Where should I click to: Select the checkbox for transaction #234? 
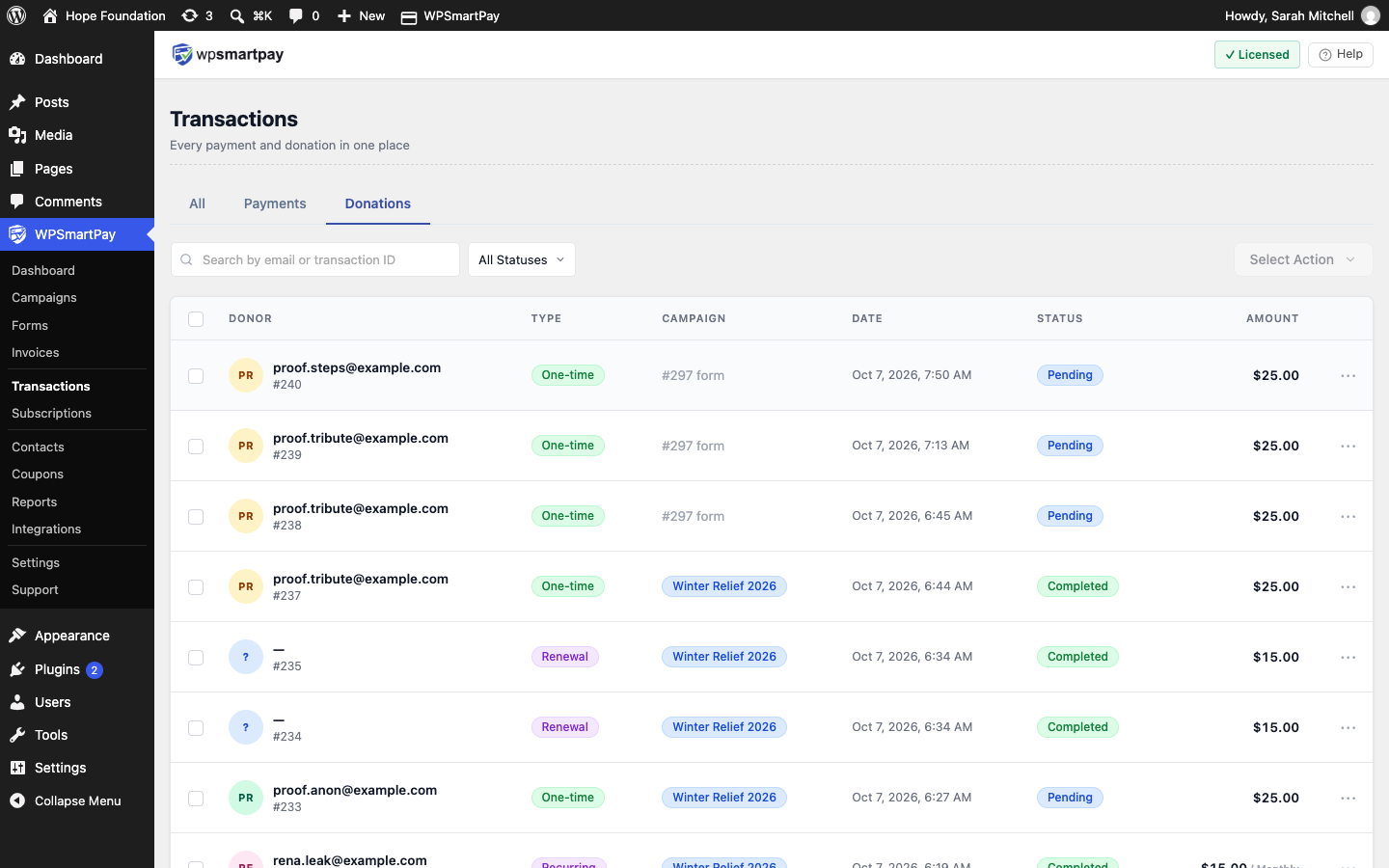(196, 727)
